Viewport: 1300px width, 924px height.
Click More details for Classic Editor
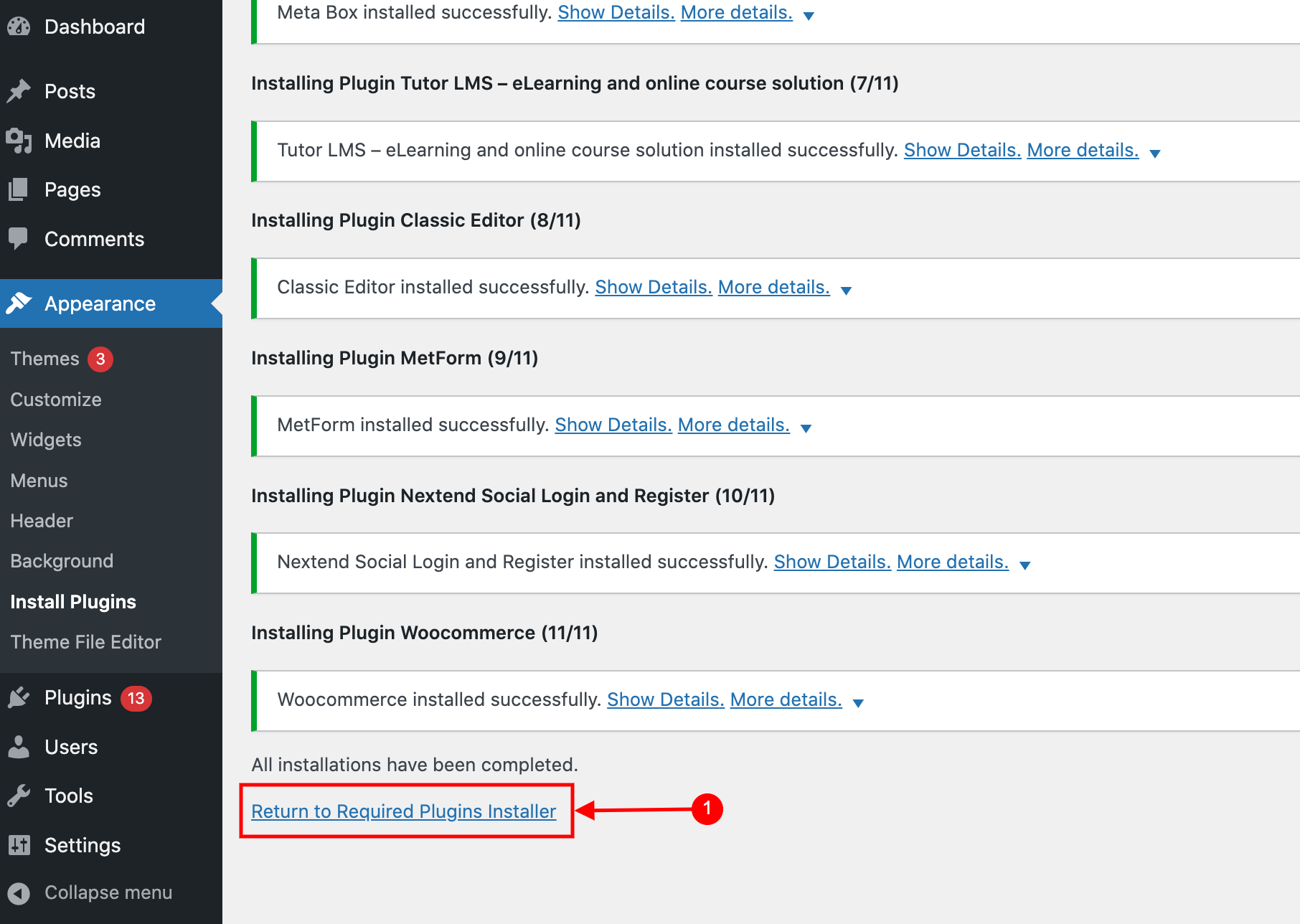click(x=774, y=287)
